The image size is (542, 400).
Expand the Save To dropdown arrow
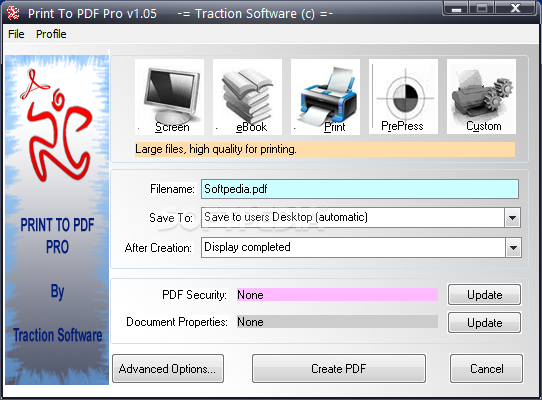point(513,218)
